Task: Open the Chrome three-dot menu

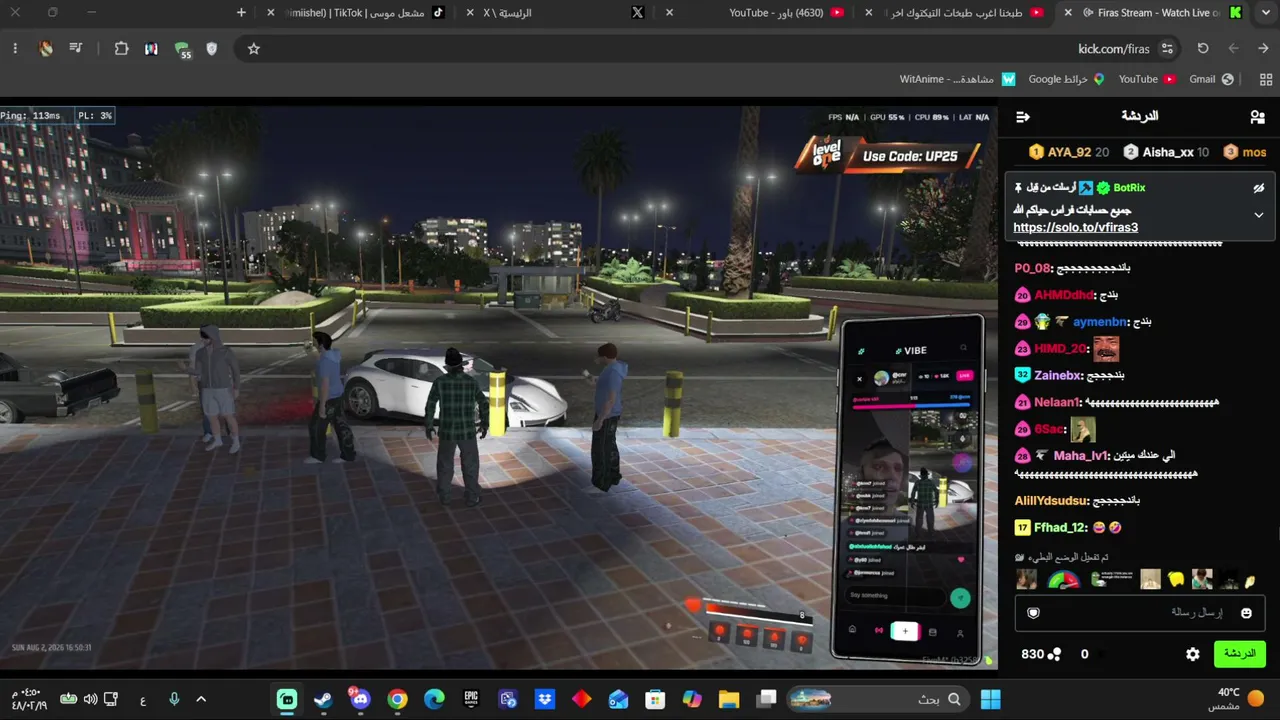Action: [15, 49]
